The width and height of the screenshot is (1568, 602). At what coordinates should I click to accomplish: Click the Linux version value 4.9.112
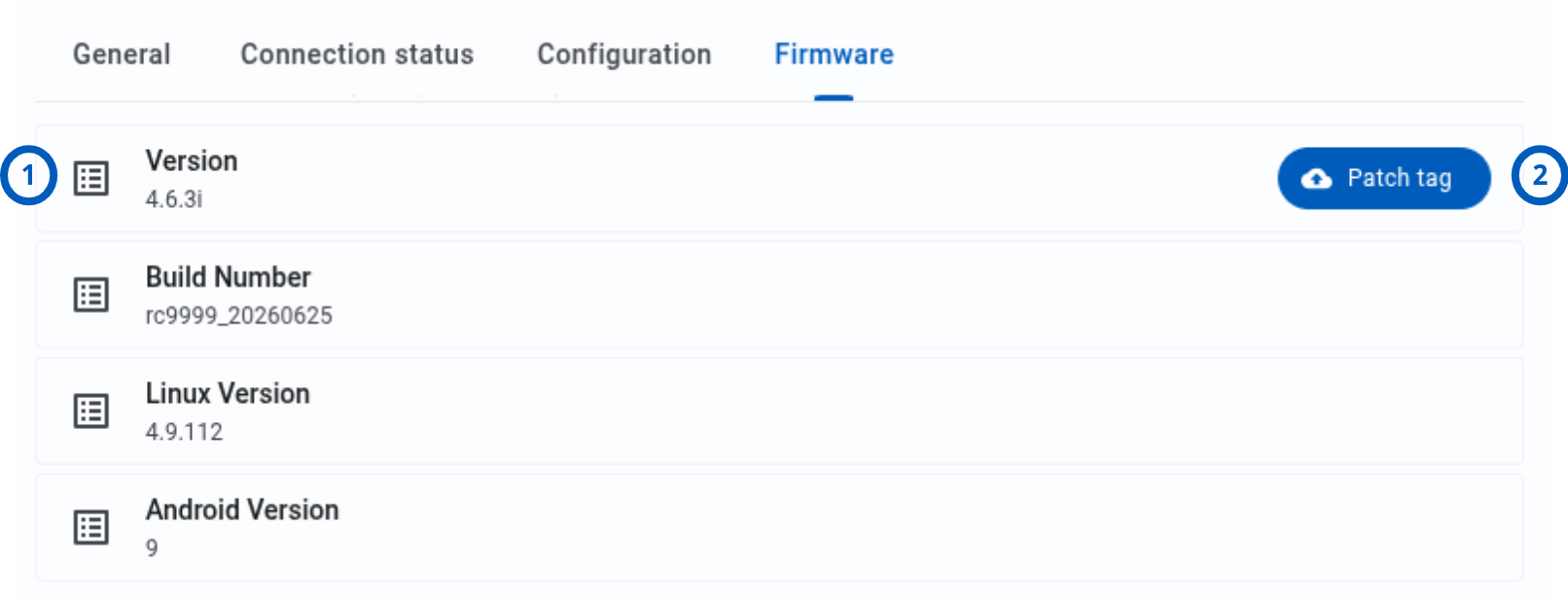(184, 432)
